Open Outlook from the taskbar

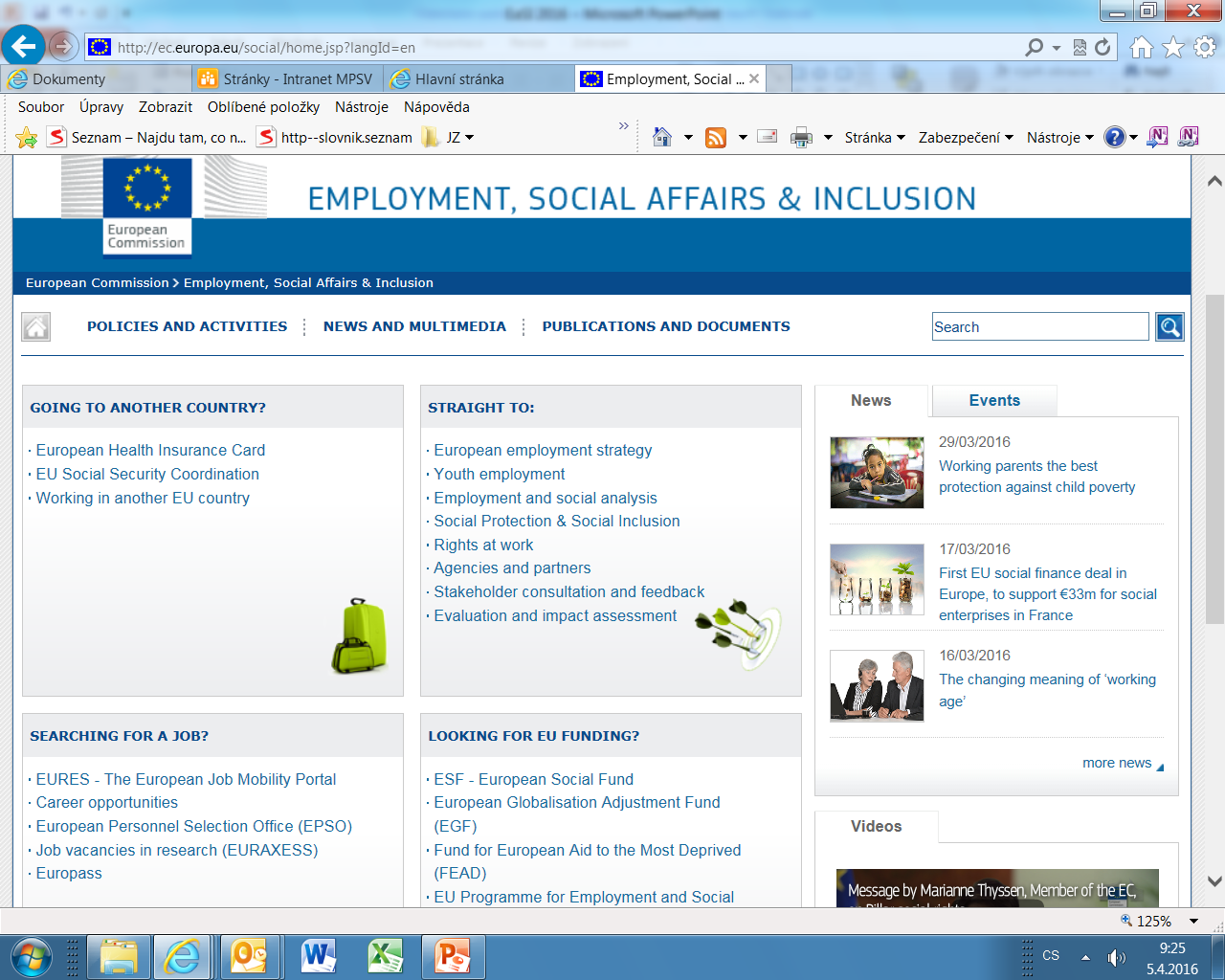tap(251, 957)
